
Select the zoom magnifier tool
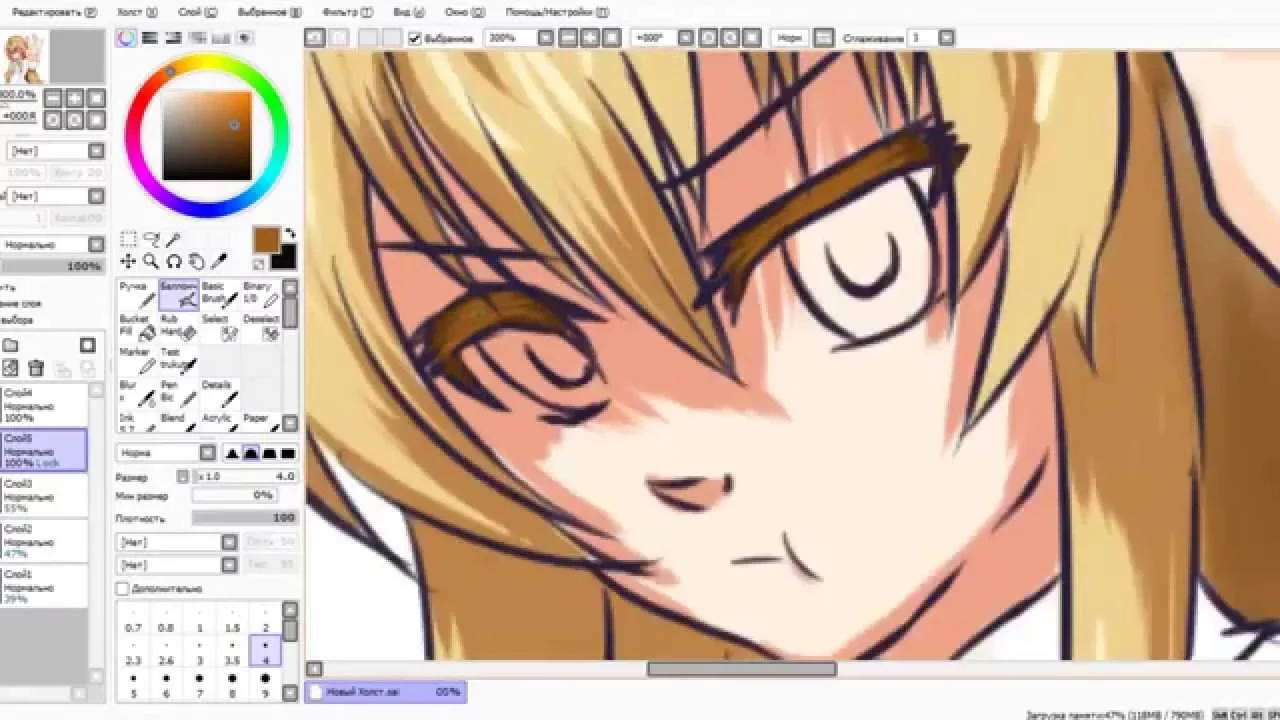point(151,261)
